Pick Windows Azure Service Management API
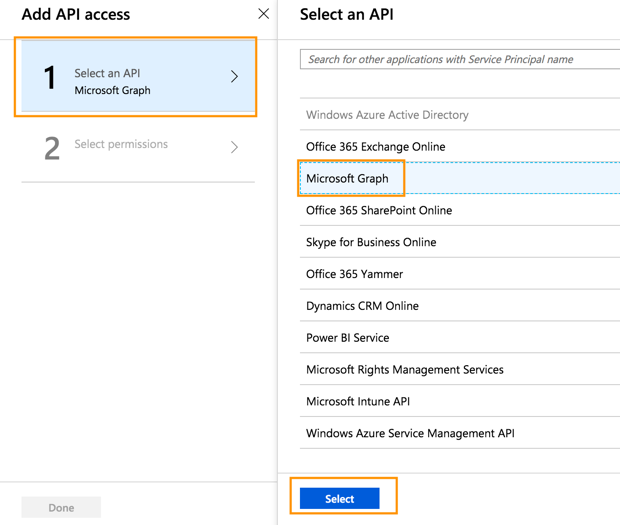The height and width of the screenshot is (525, 620). [x=410, y=434]
